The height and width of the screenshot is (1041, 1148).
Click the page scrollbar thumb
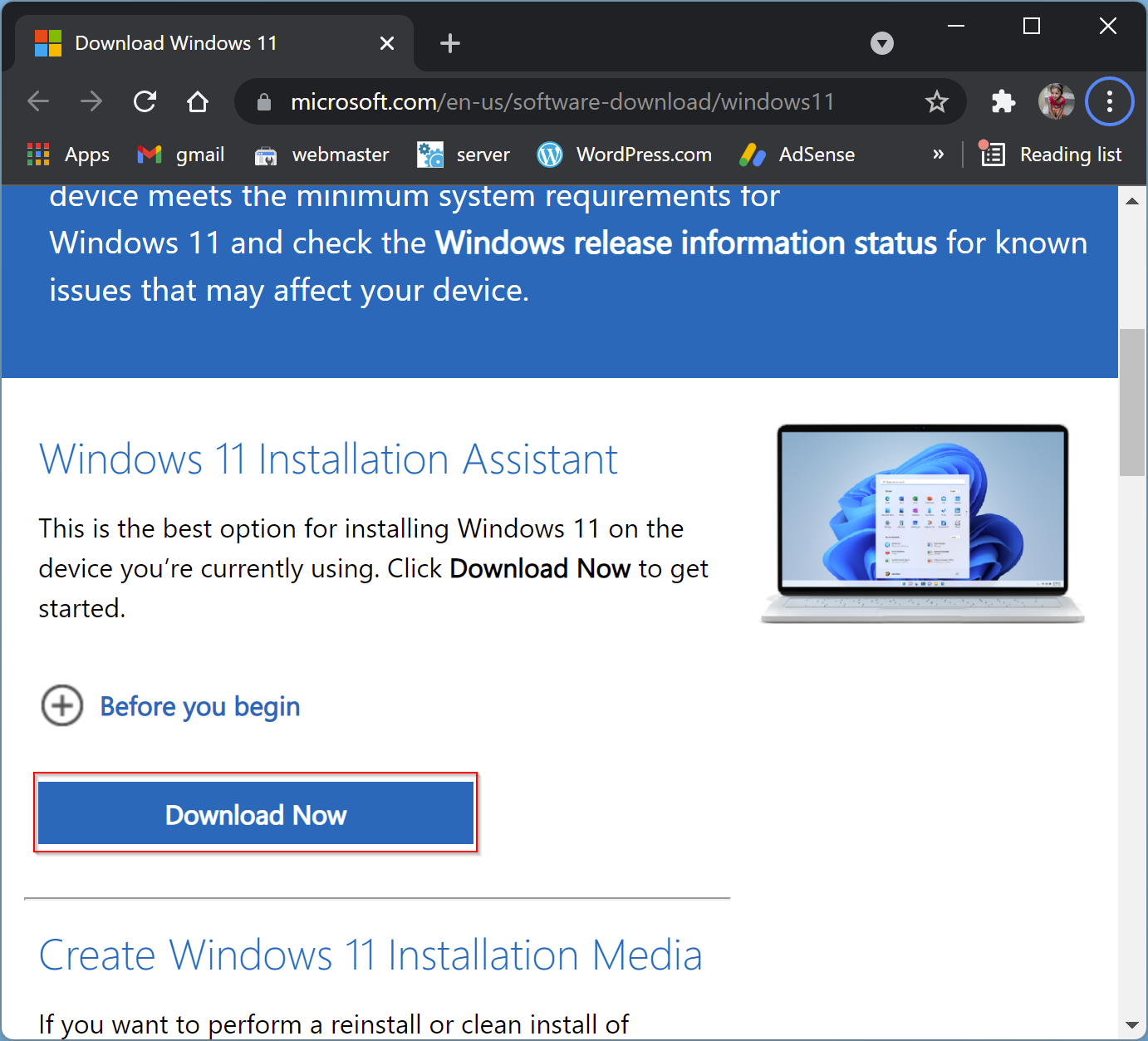pos(1131,402)
